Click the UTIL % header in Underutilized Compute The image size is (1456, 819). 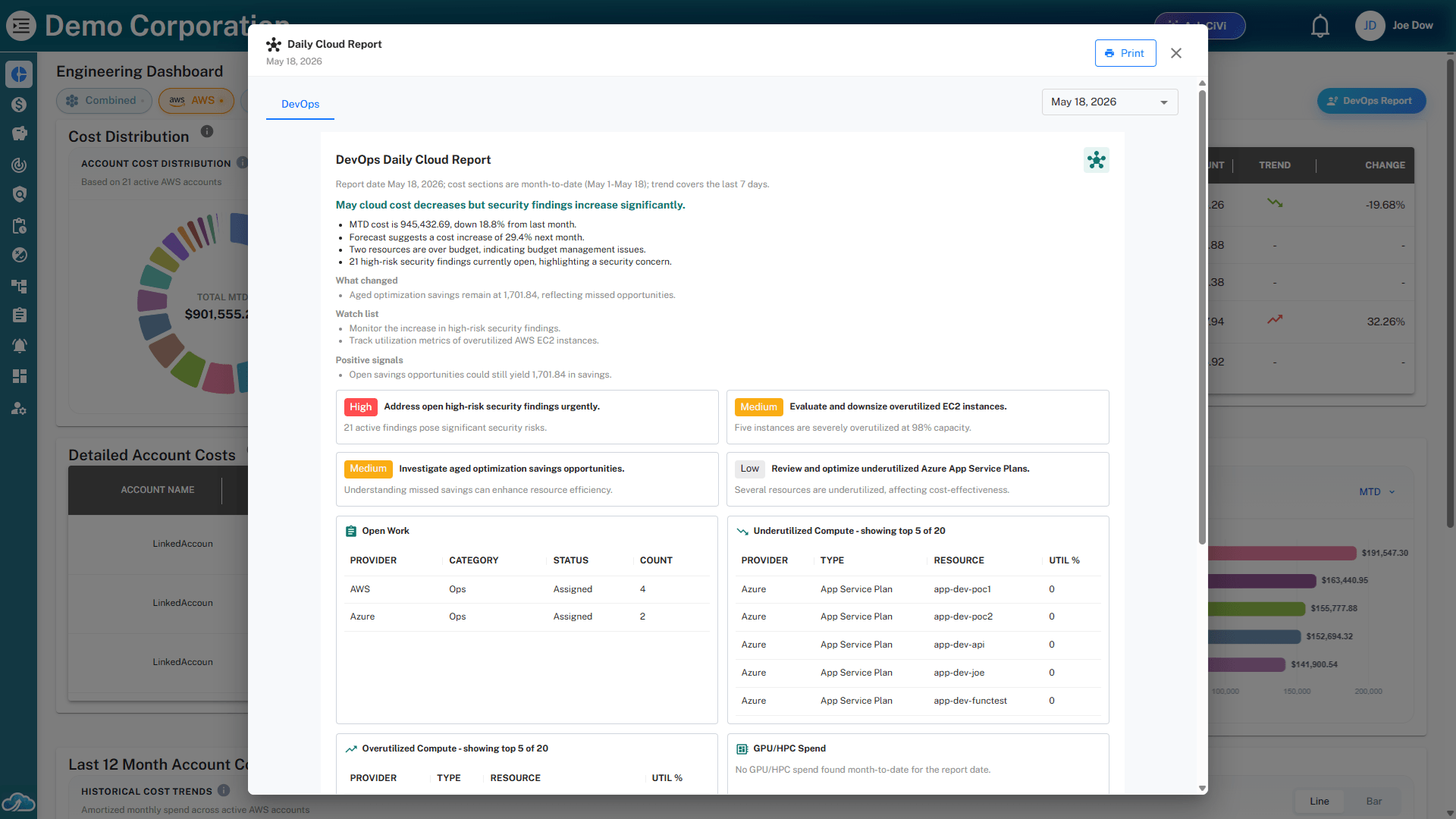click(x=1064, y=561)
